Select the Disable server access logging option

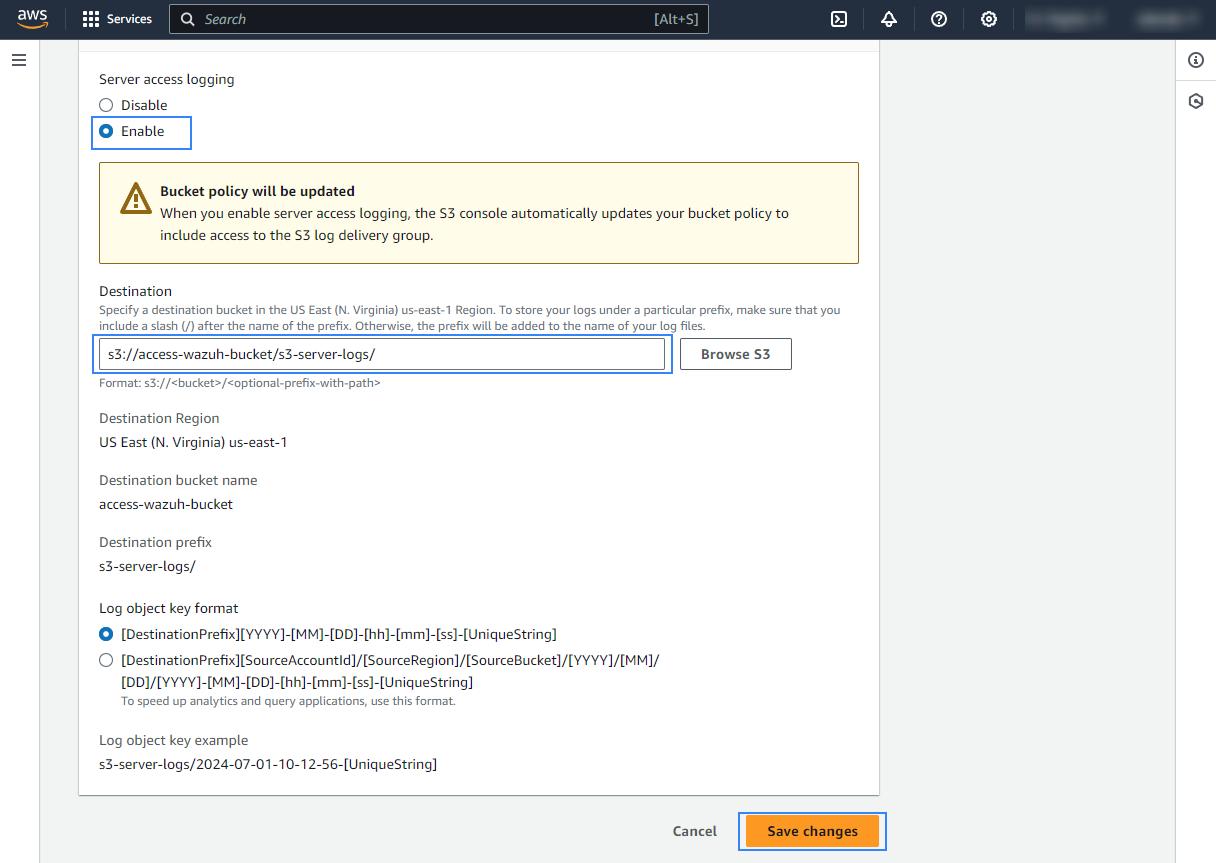[106, 105]
